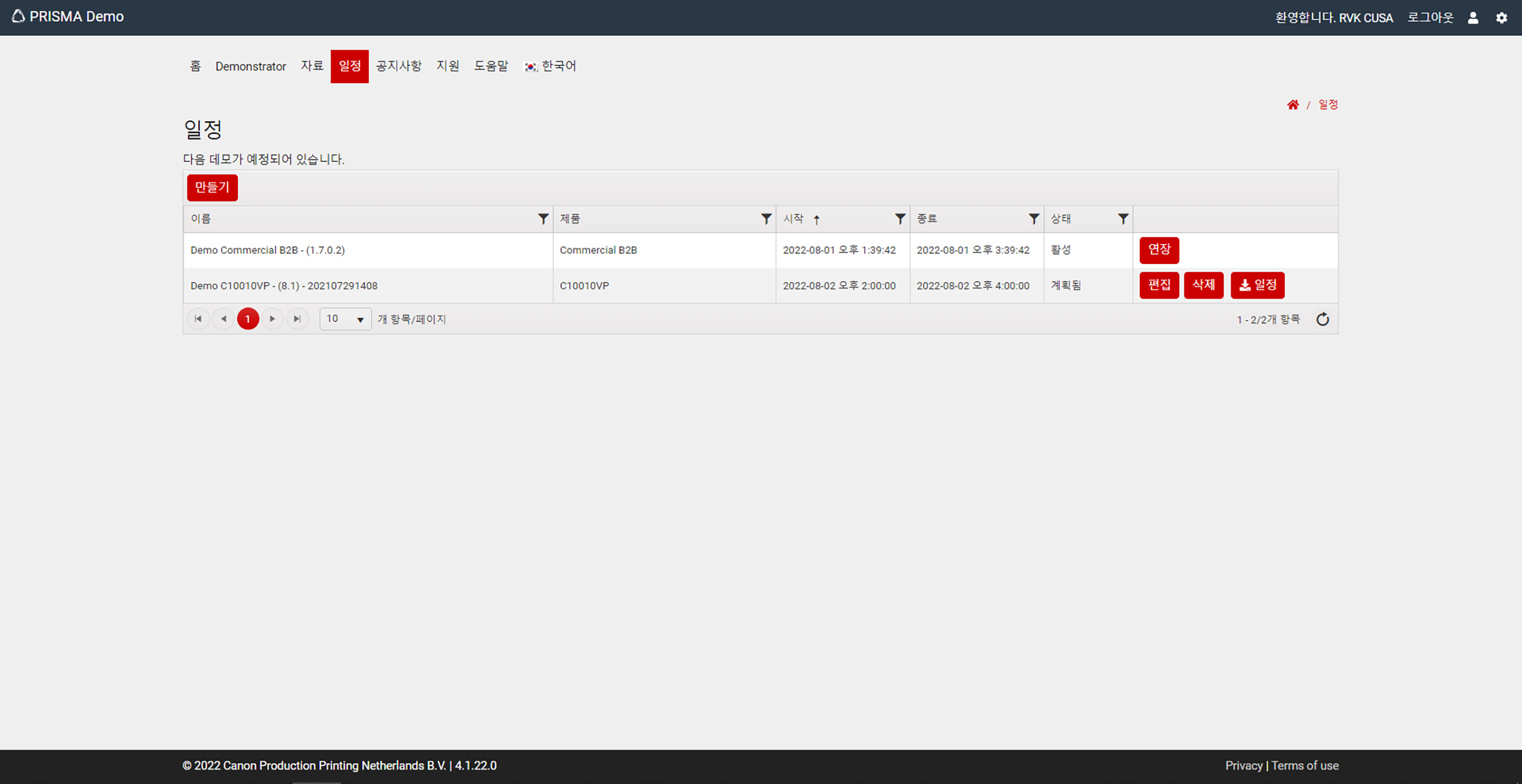Image resolution: width=1522 pixels, height=784 pixels.
Task: Click the Korean flag icon
Action: coord(531,67)
